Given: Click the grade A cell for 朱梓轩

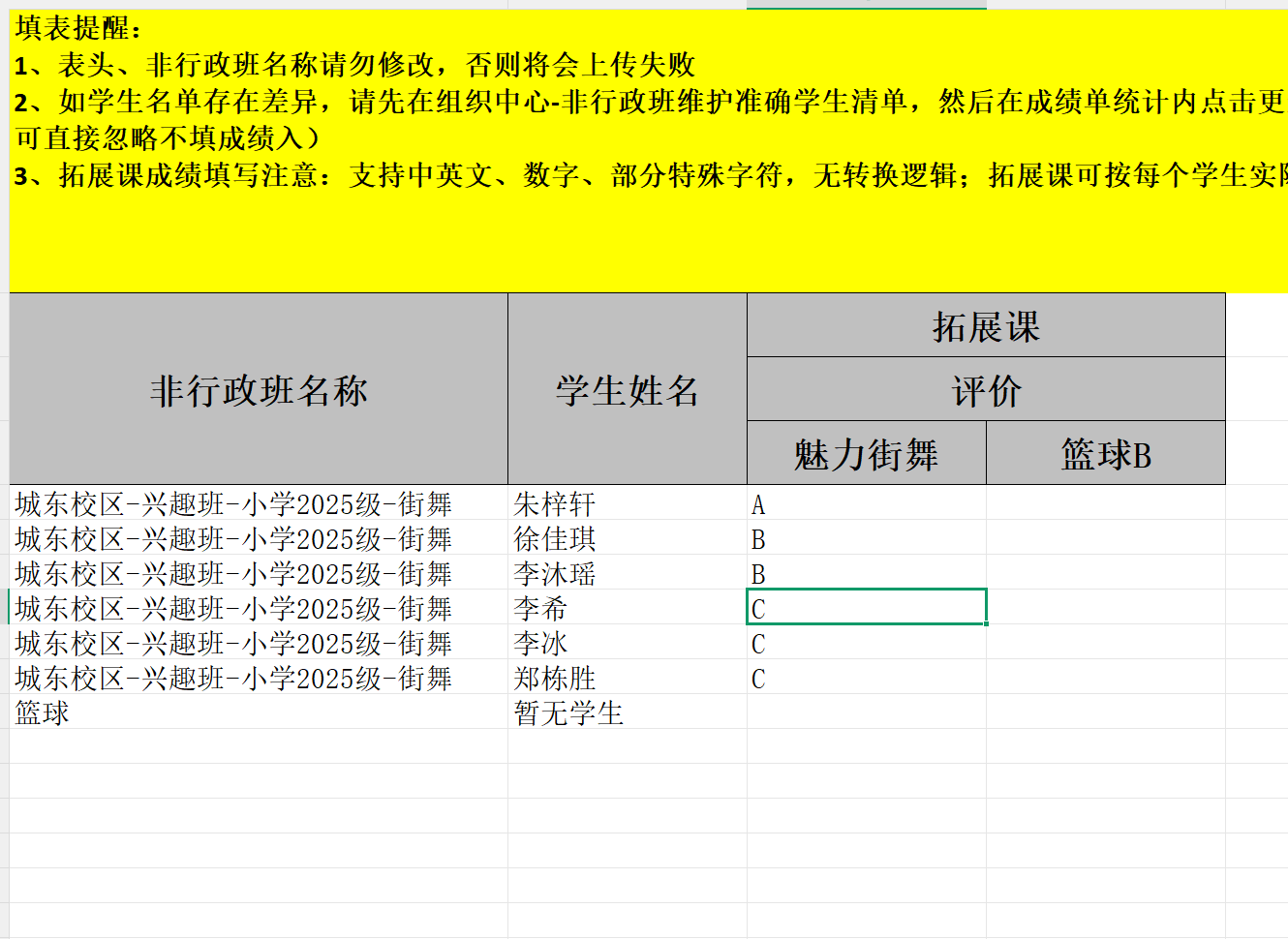Looking at the screenshot, I should 866,503.
